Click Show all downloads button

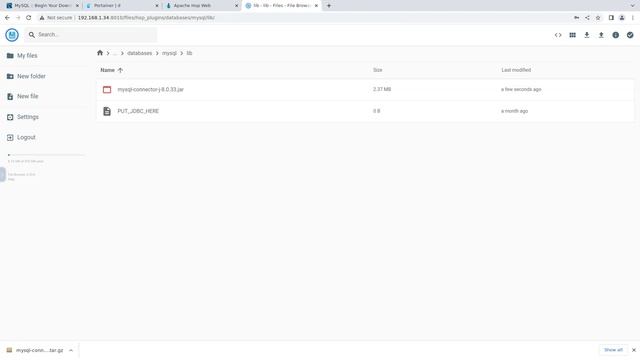pyautogui.click(x=613, y=350)
